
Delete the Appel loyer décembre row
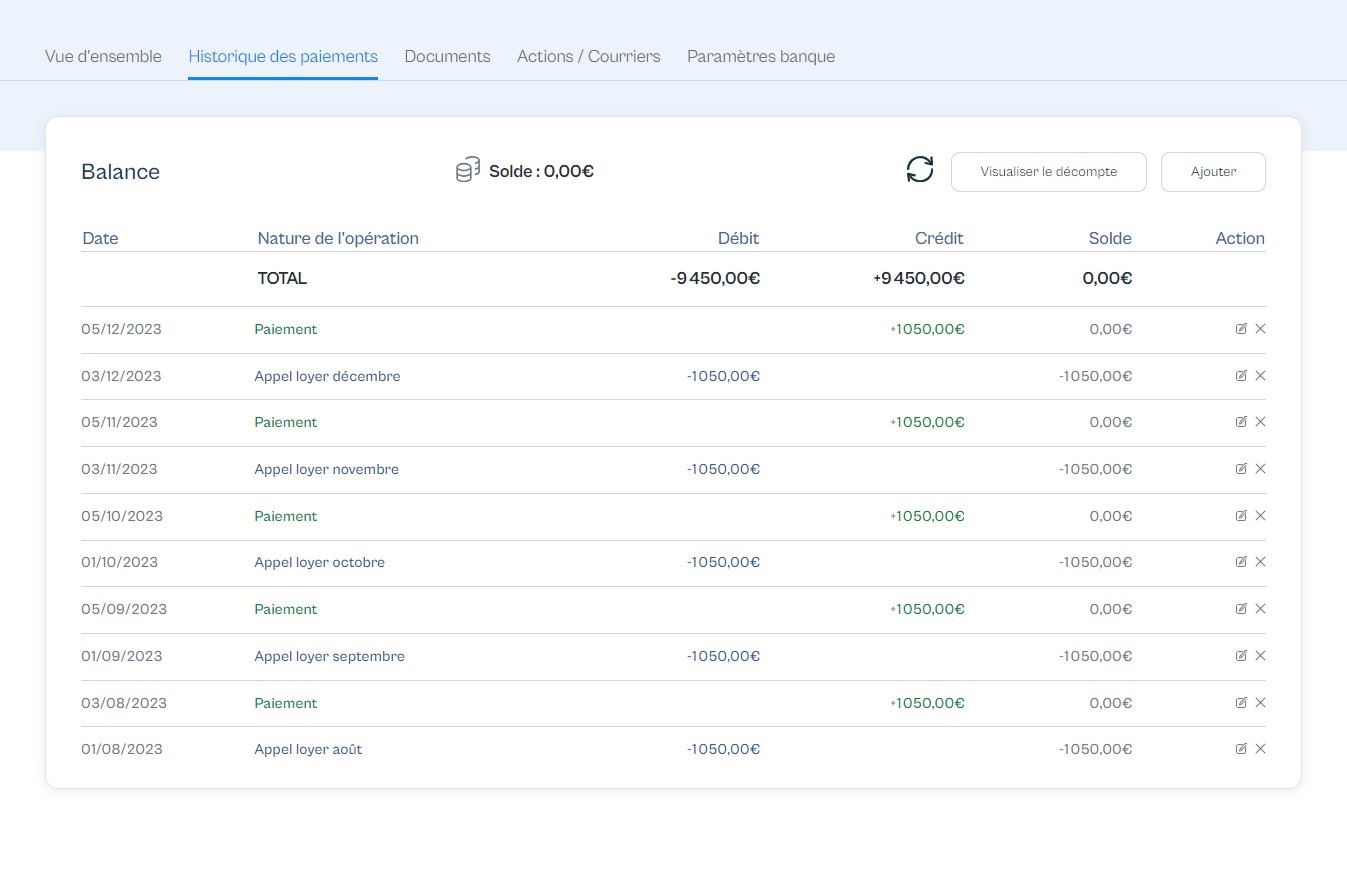[x=1260, y=375]
